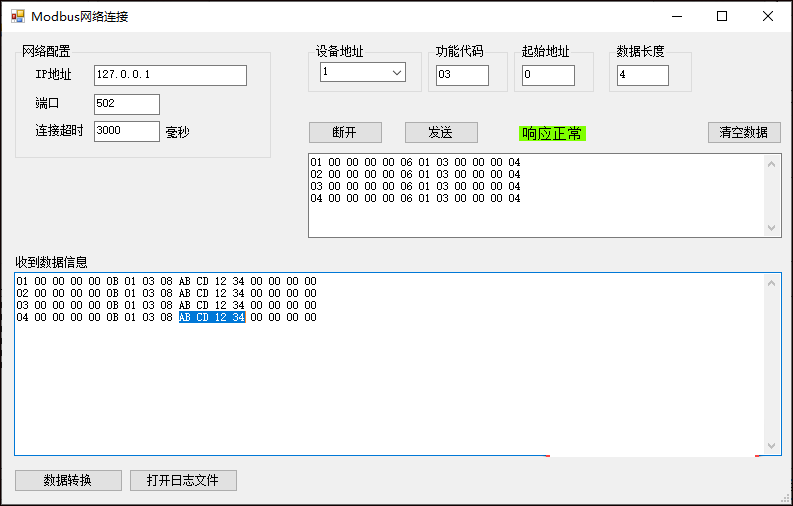Image resolution: width=793 pixels, height=506 pixels.
Task: Minimize the Modbus网络连接 window
Action: coord(677,16)
